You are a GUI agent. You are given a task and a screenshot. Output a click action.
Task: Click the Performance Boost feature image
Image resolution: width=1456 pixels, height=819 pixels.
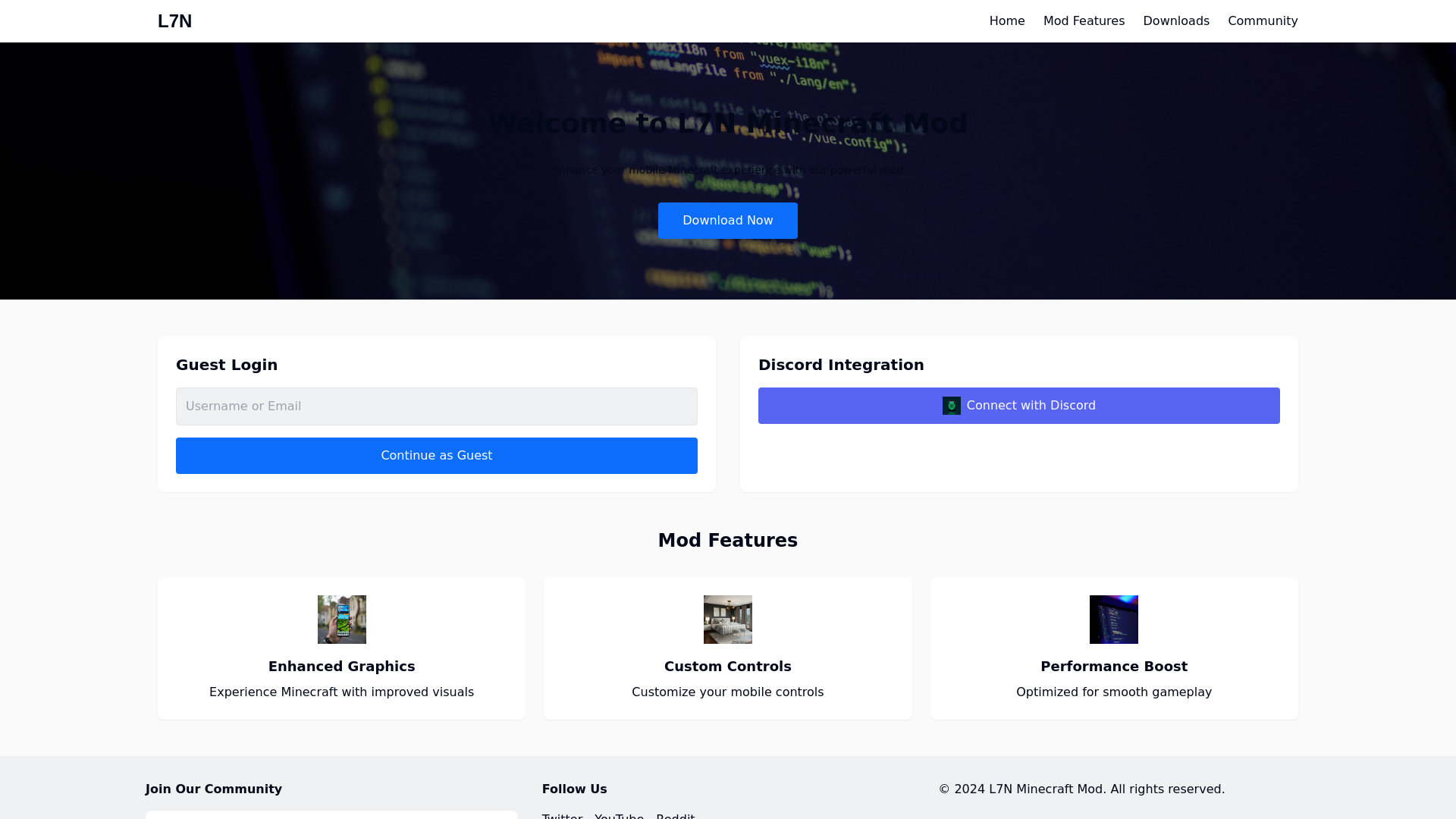[1113, 619]
